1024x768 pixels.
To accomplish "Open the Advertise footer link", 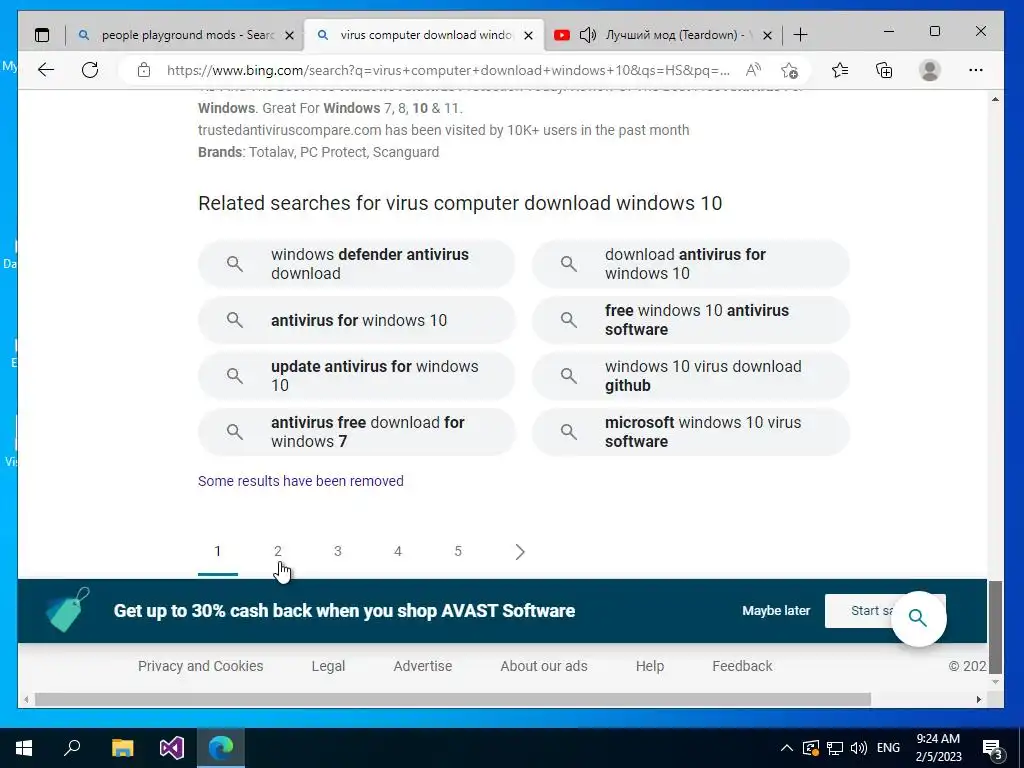I will pyautogui.click(x=423, y=666).
